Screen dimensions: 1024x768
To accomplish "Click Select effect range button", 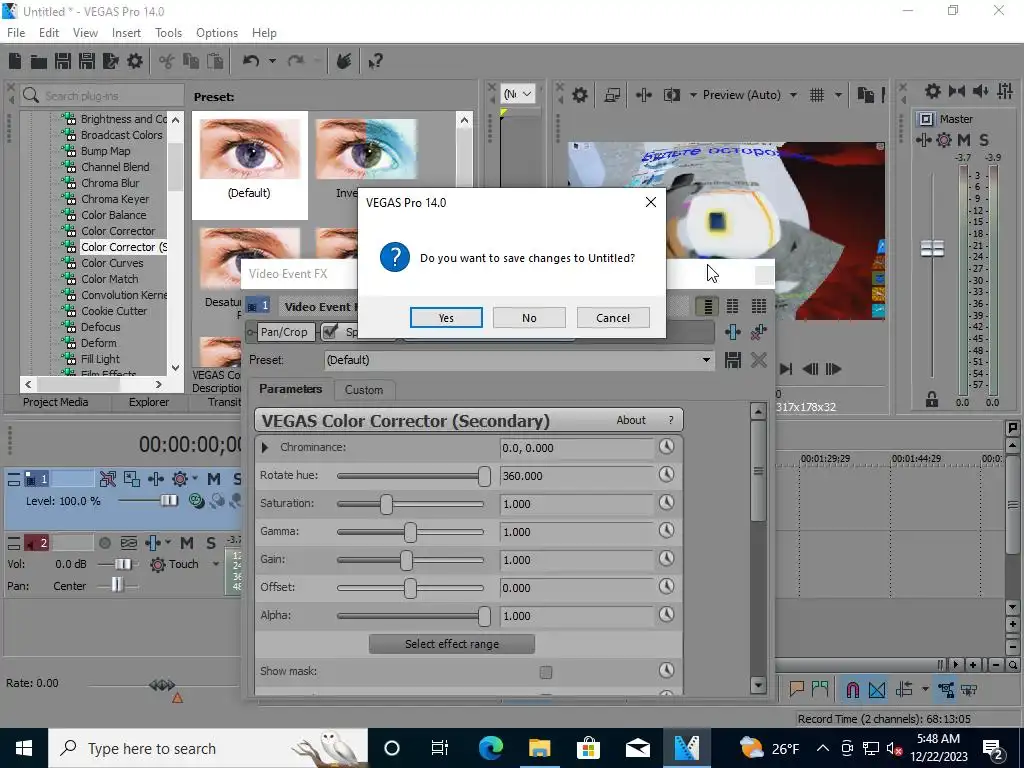I will (x=452, y=644).
